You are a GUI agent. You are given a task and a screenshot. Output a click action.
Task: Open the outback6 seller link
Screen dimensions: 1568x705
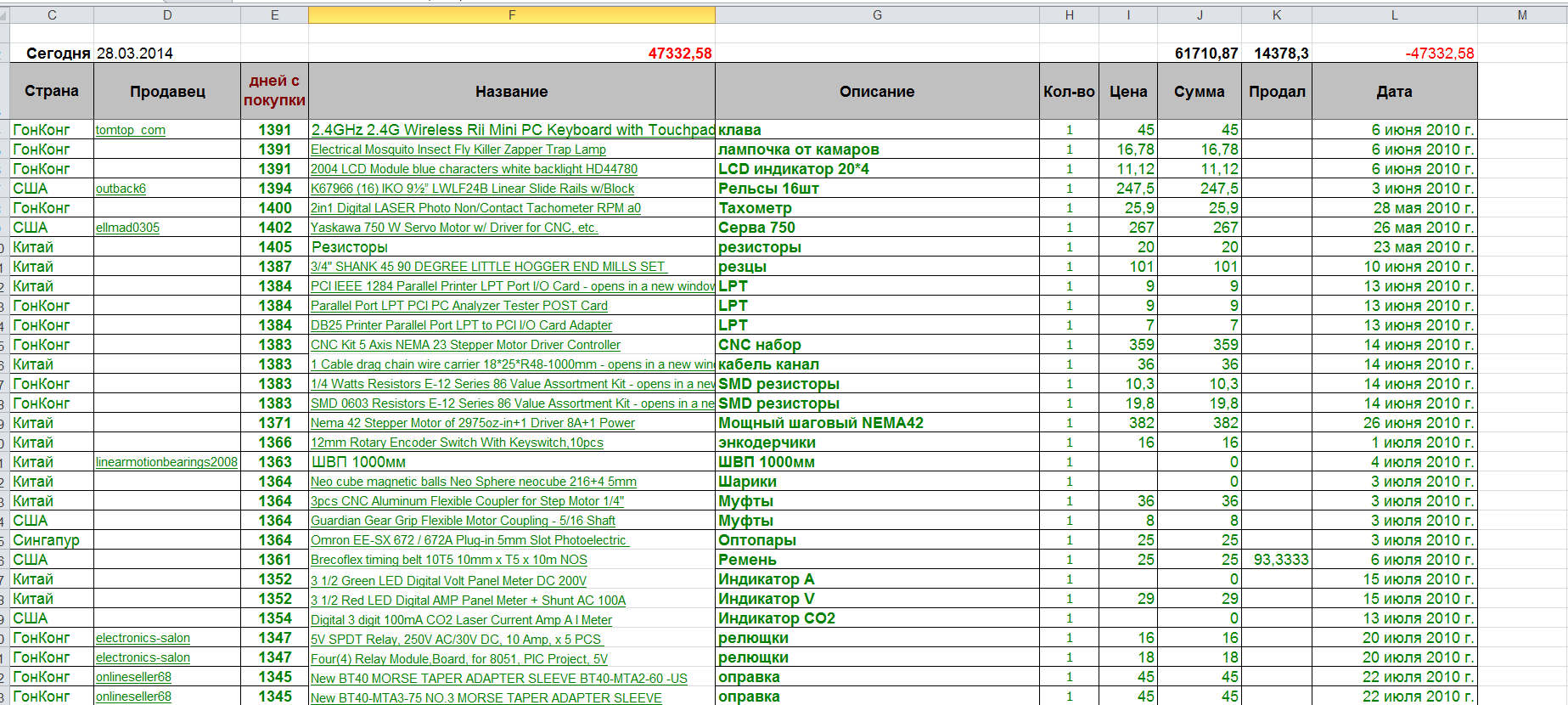click(121, 189)
